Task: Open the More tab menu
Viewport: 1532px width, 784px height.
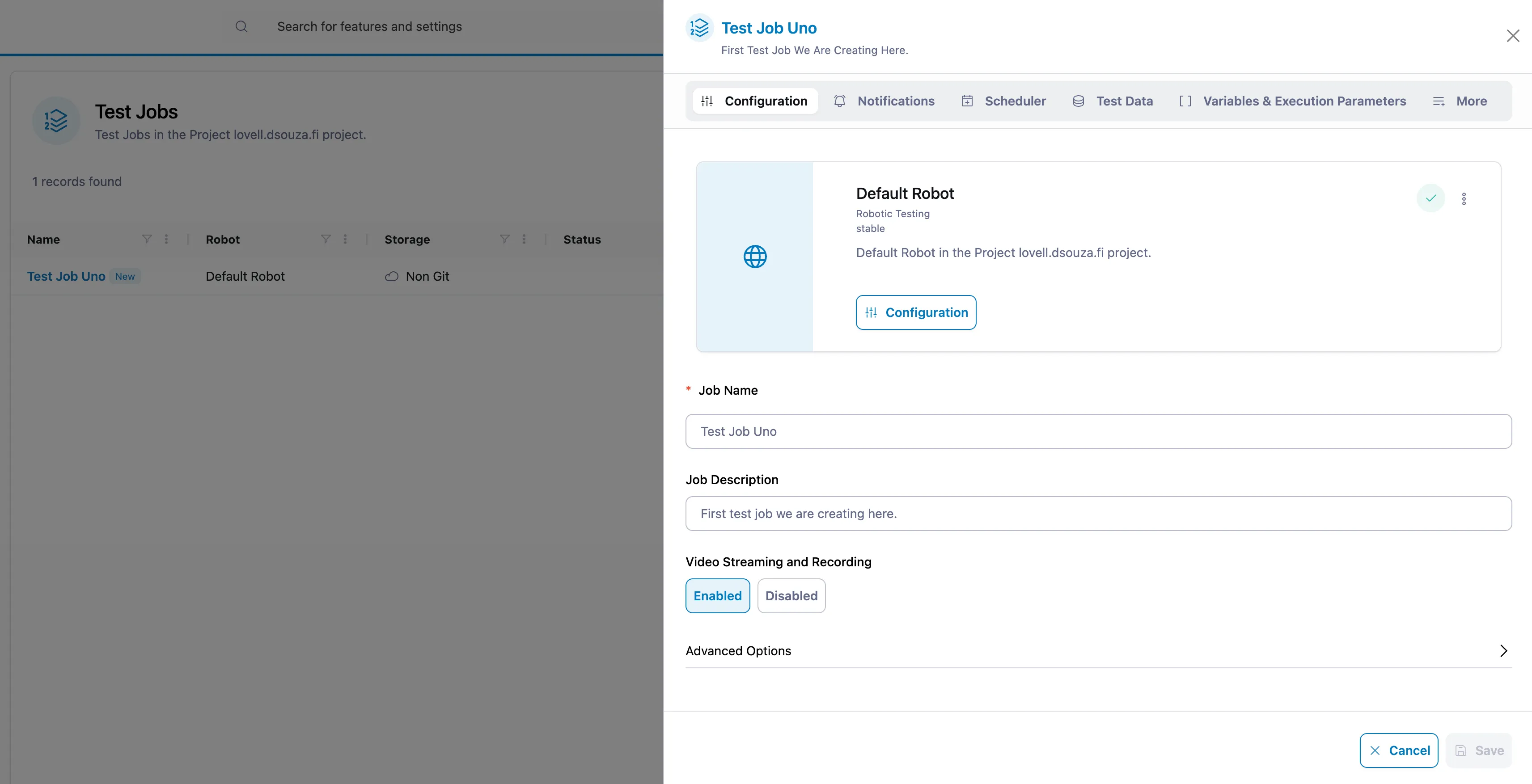Action: 1460,101
